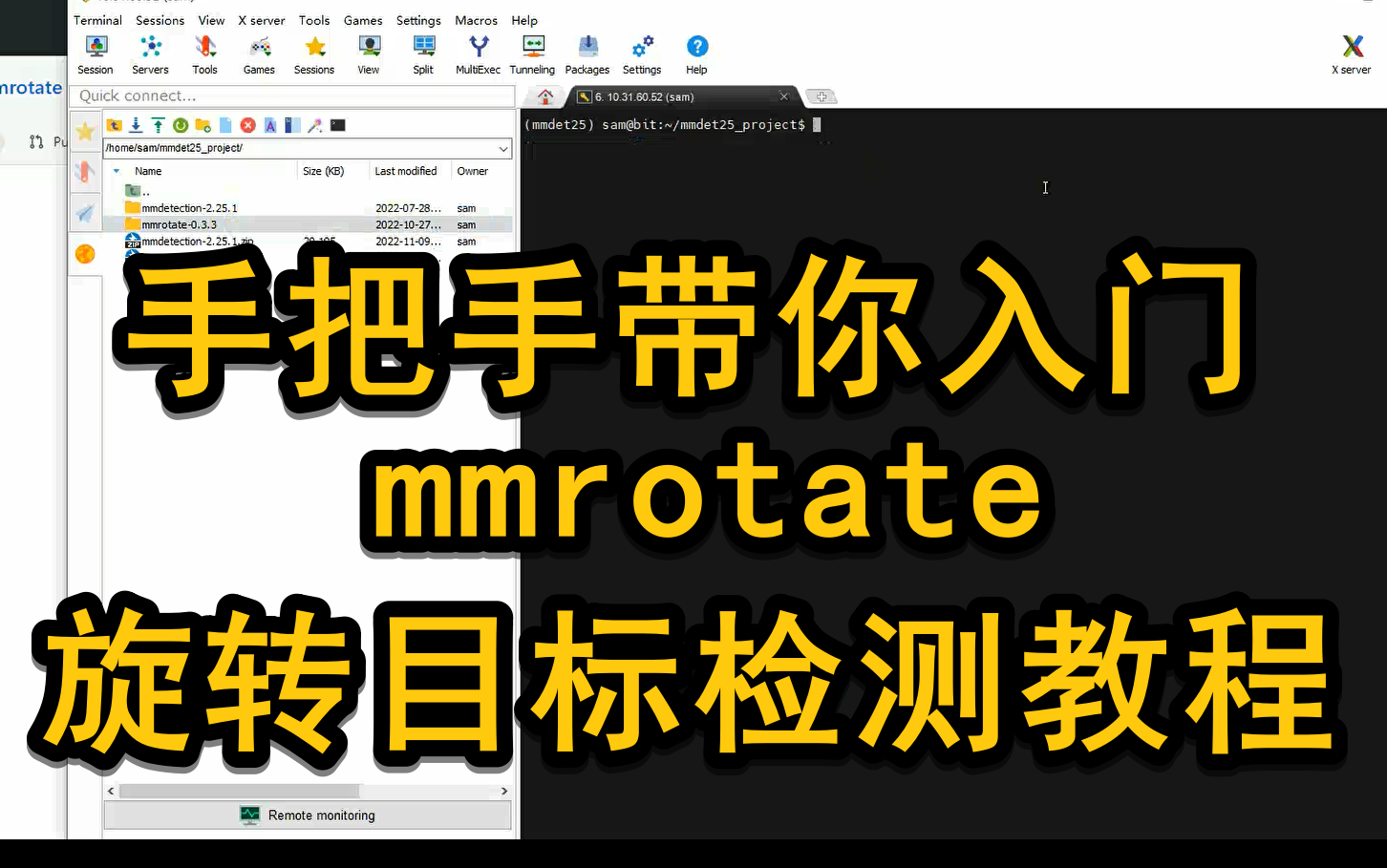Download selected files with blue arrow icon
1387x868 pixels.
pos(136,125)
